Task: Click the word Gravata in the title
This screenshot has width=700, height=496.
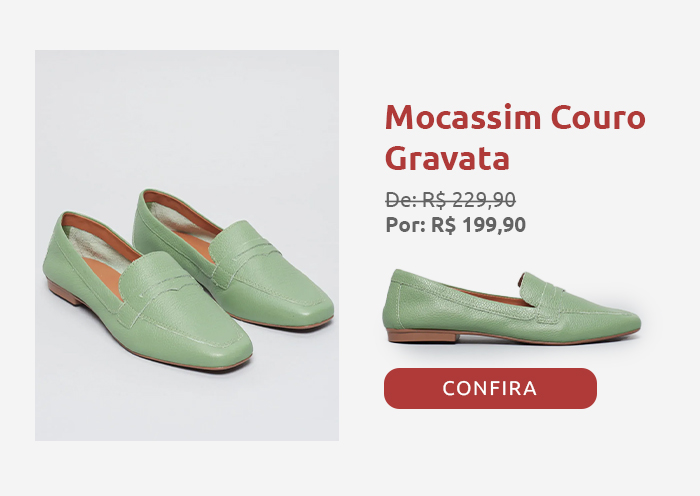Action: point(447,158)
